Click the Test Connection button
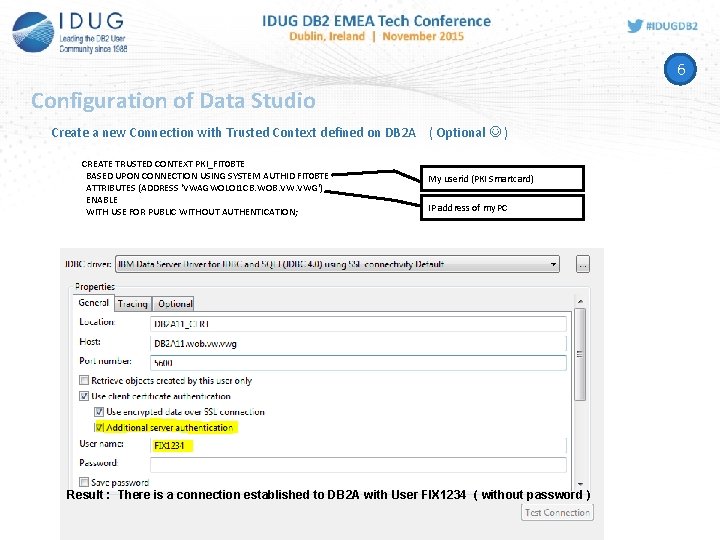 click(x=557, y=512)
